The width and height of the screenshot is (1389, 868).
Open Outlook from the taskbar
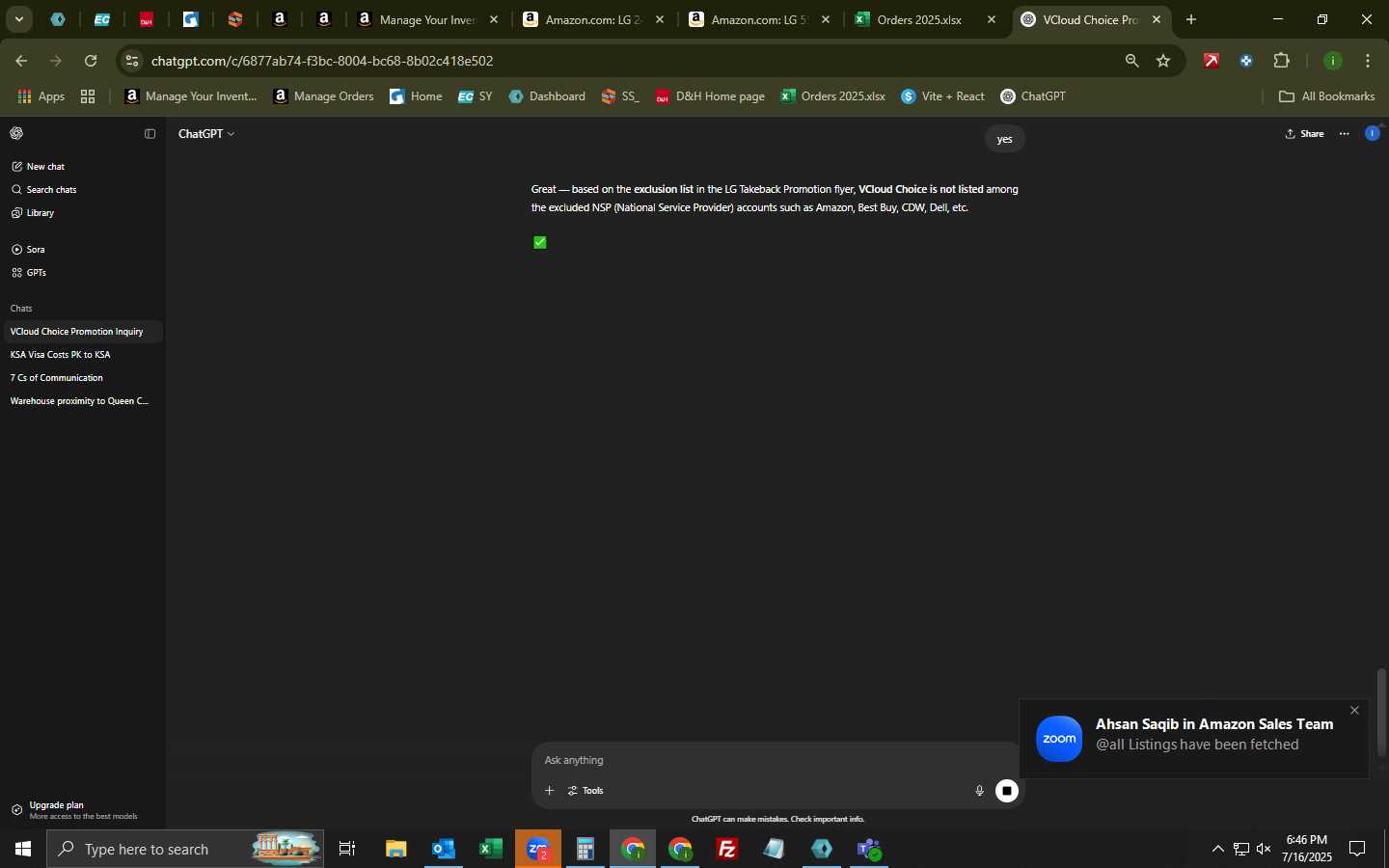(444, 849)
